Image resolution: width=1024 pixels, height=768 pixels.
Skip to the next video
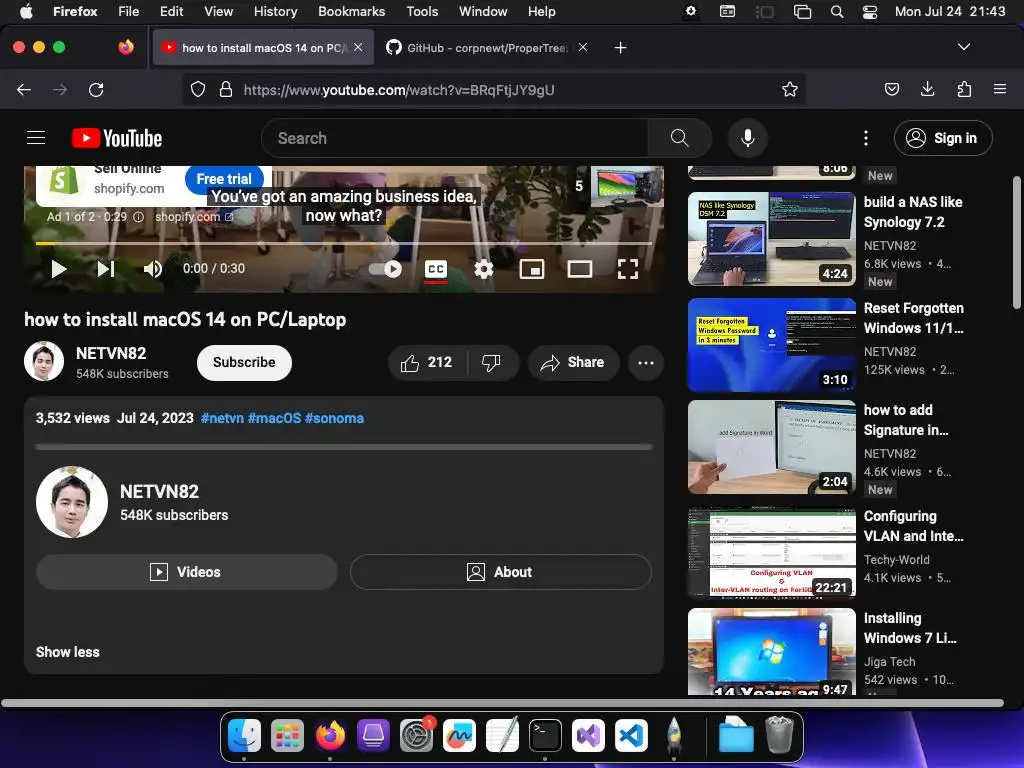point(106,269)
